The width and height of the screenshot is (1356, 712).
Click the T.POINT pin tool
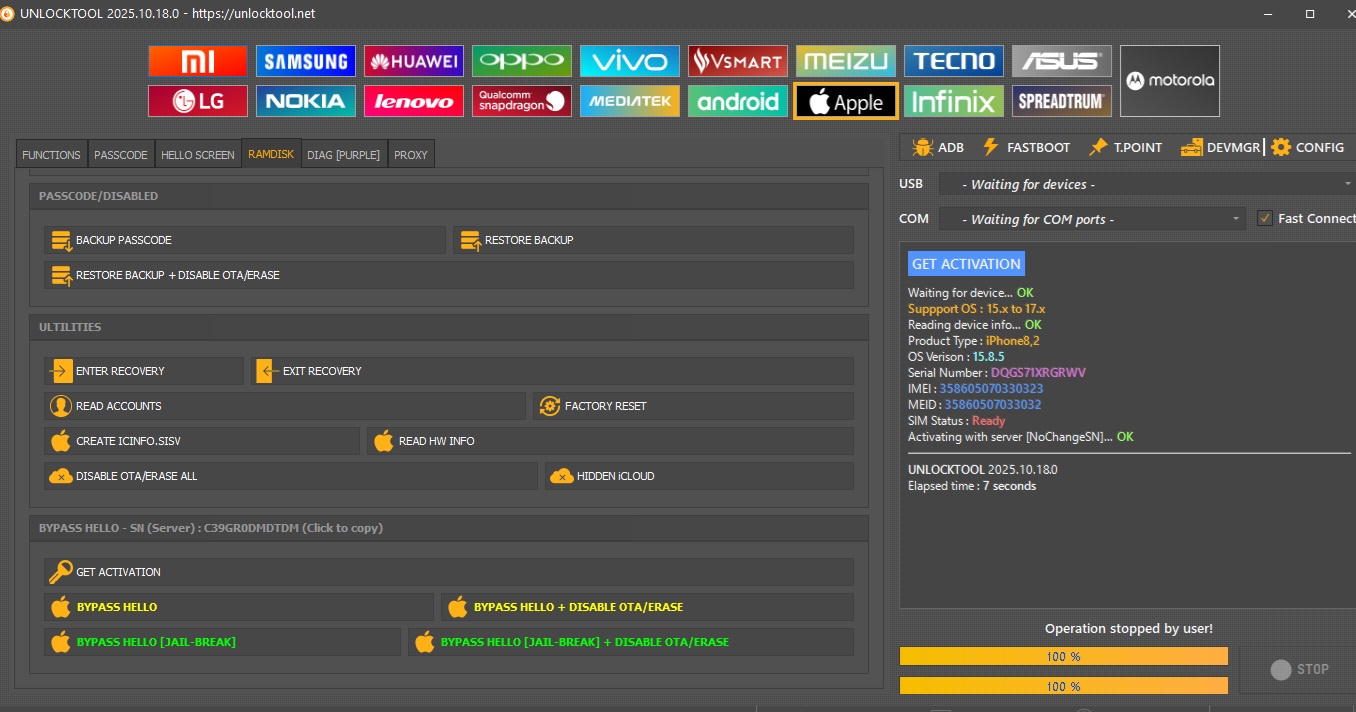click(x=1126, y=147)
